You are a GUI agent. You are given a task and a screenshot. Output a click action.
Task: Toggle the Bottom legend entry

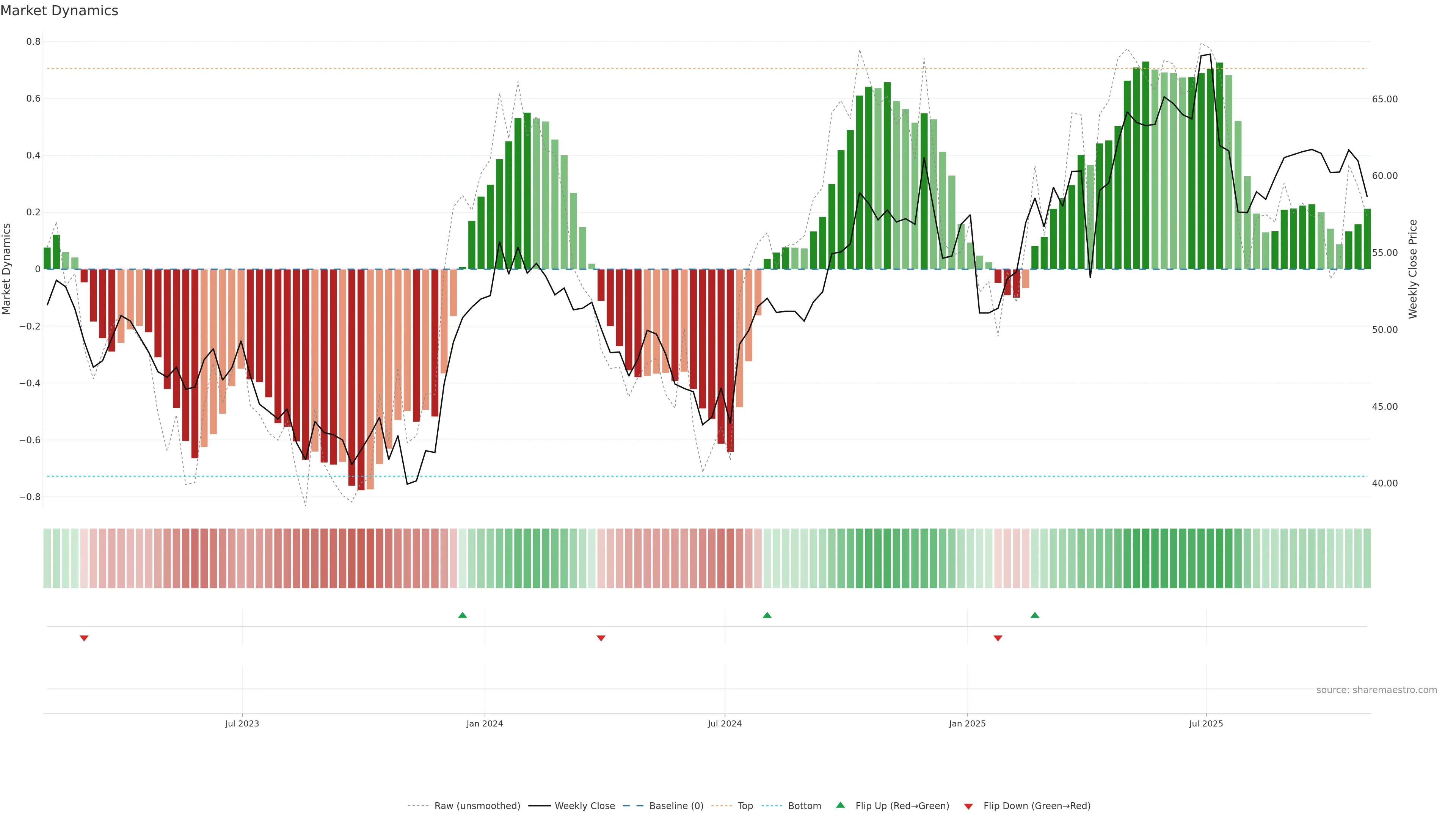pos(804,806)
